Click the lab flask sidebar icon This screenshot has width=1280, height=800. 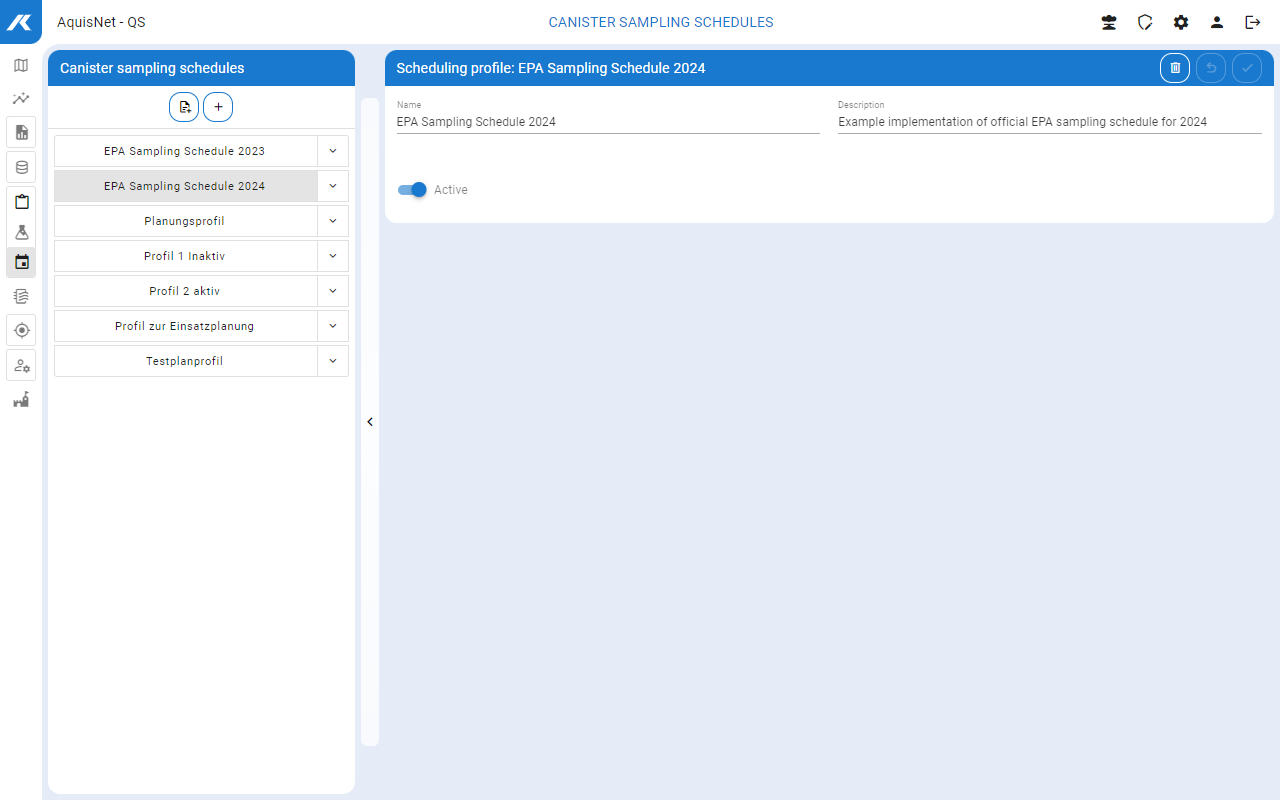pyautogui.click(x=21, y=233)
